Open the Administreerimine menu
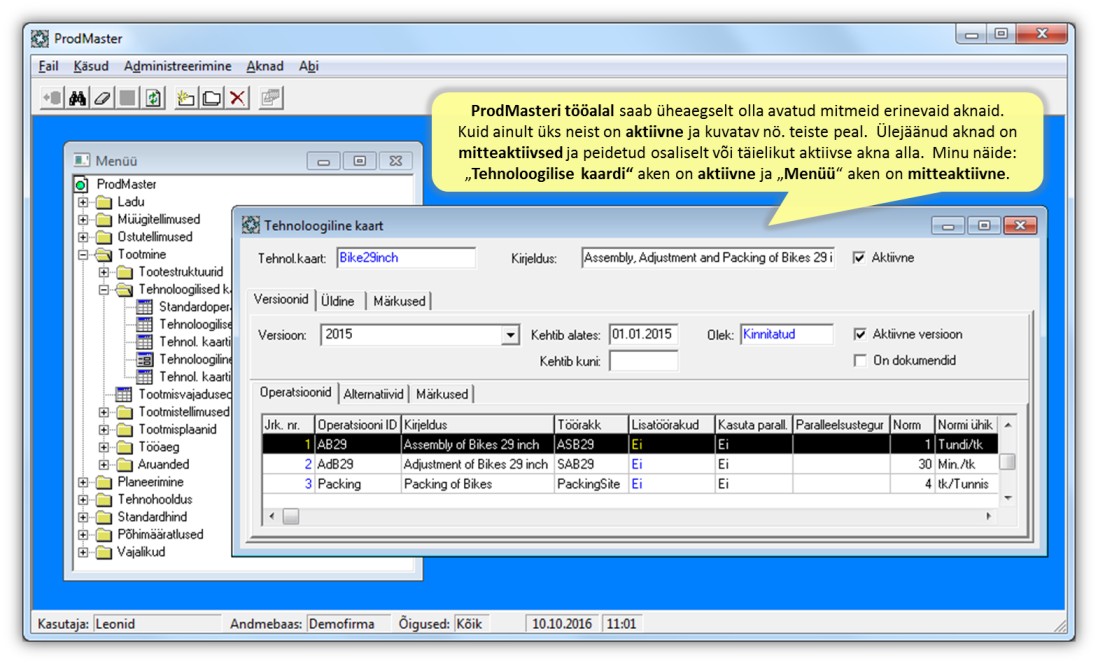The height and width of the screenshot is (664, 1098). coord(177,66)
